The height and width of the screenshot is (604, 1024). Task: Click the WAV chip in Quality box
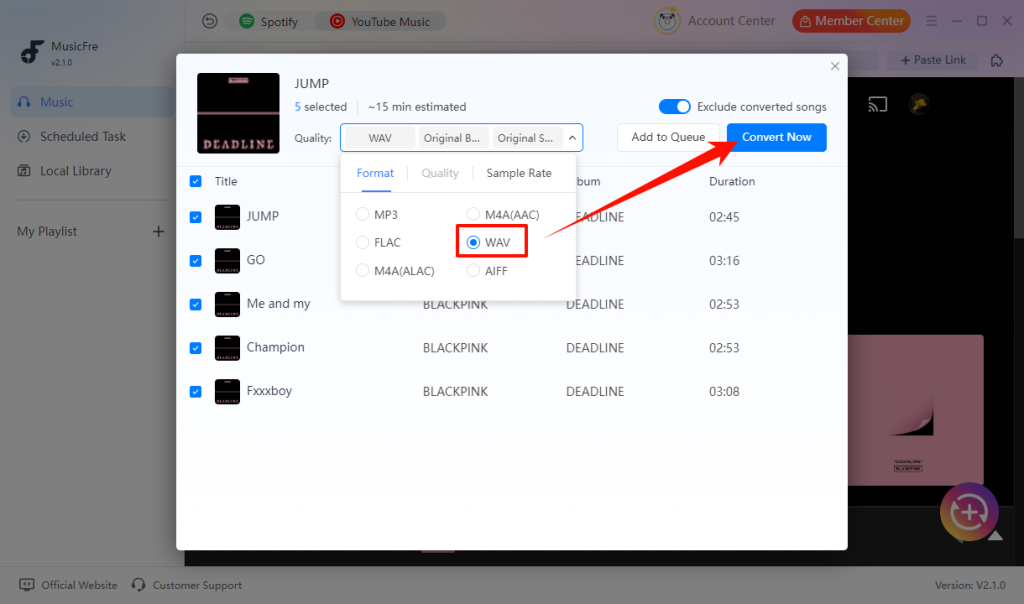[379, 138]
